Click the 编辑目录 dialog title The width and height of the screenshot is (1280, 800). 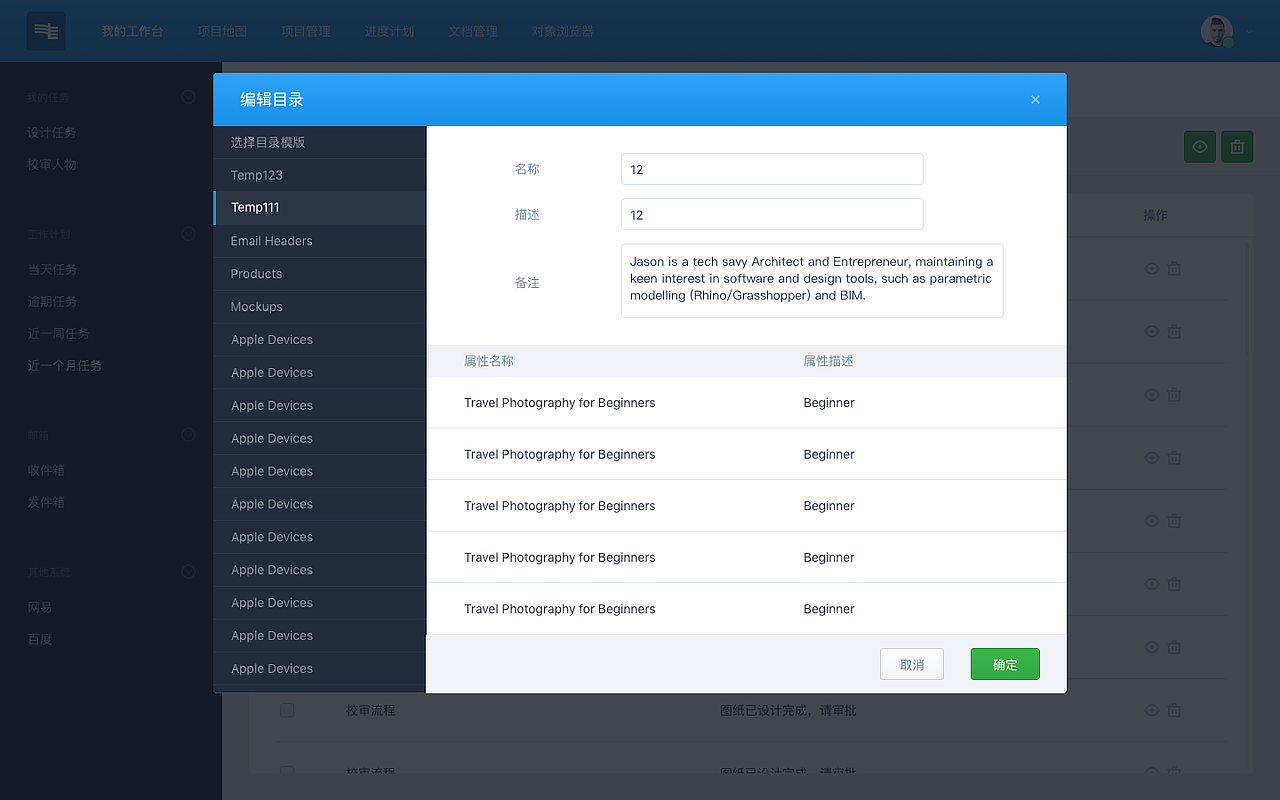point(272,100)
